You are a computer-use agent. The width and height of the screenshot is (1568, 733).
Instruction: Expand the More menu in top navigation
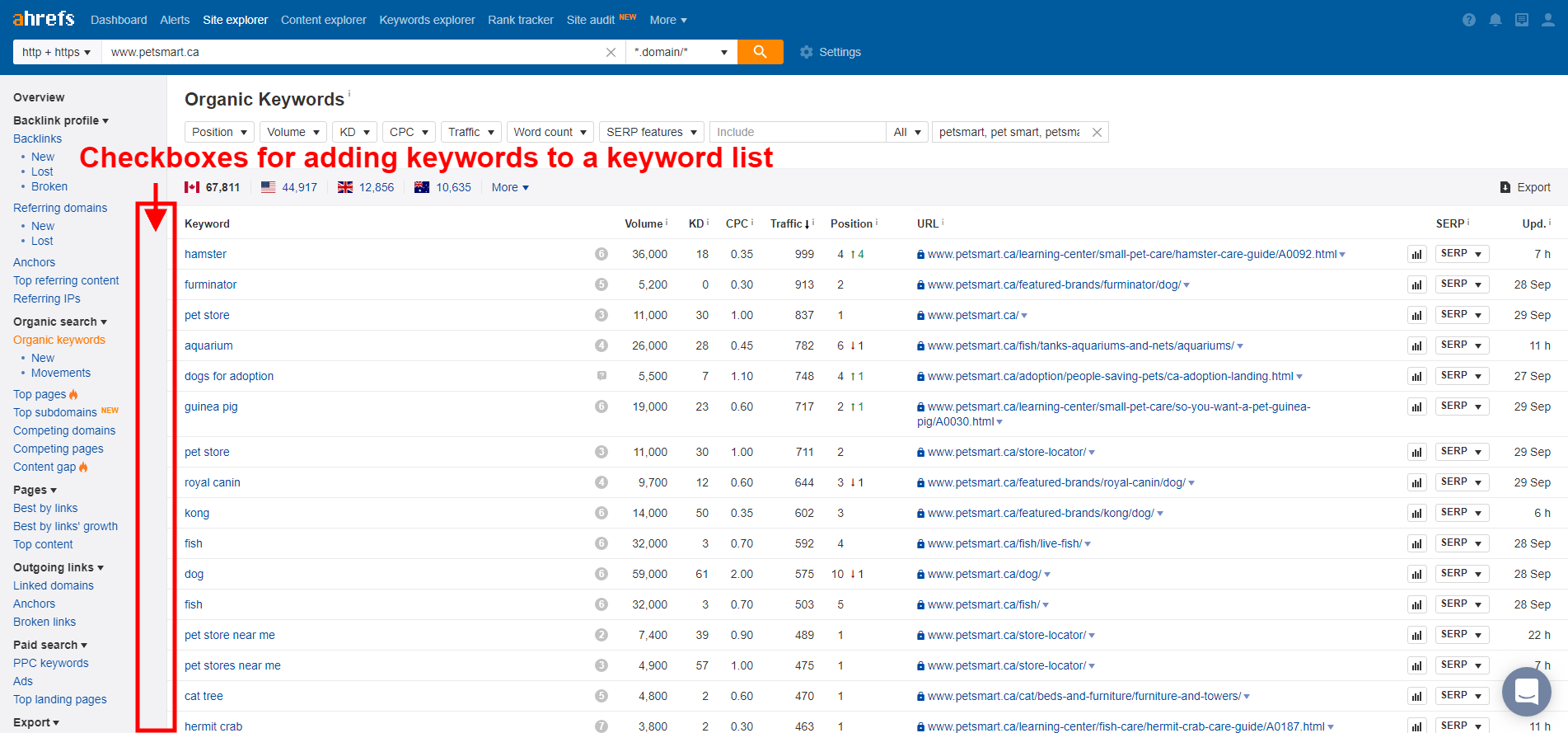[x=668, y=20]
